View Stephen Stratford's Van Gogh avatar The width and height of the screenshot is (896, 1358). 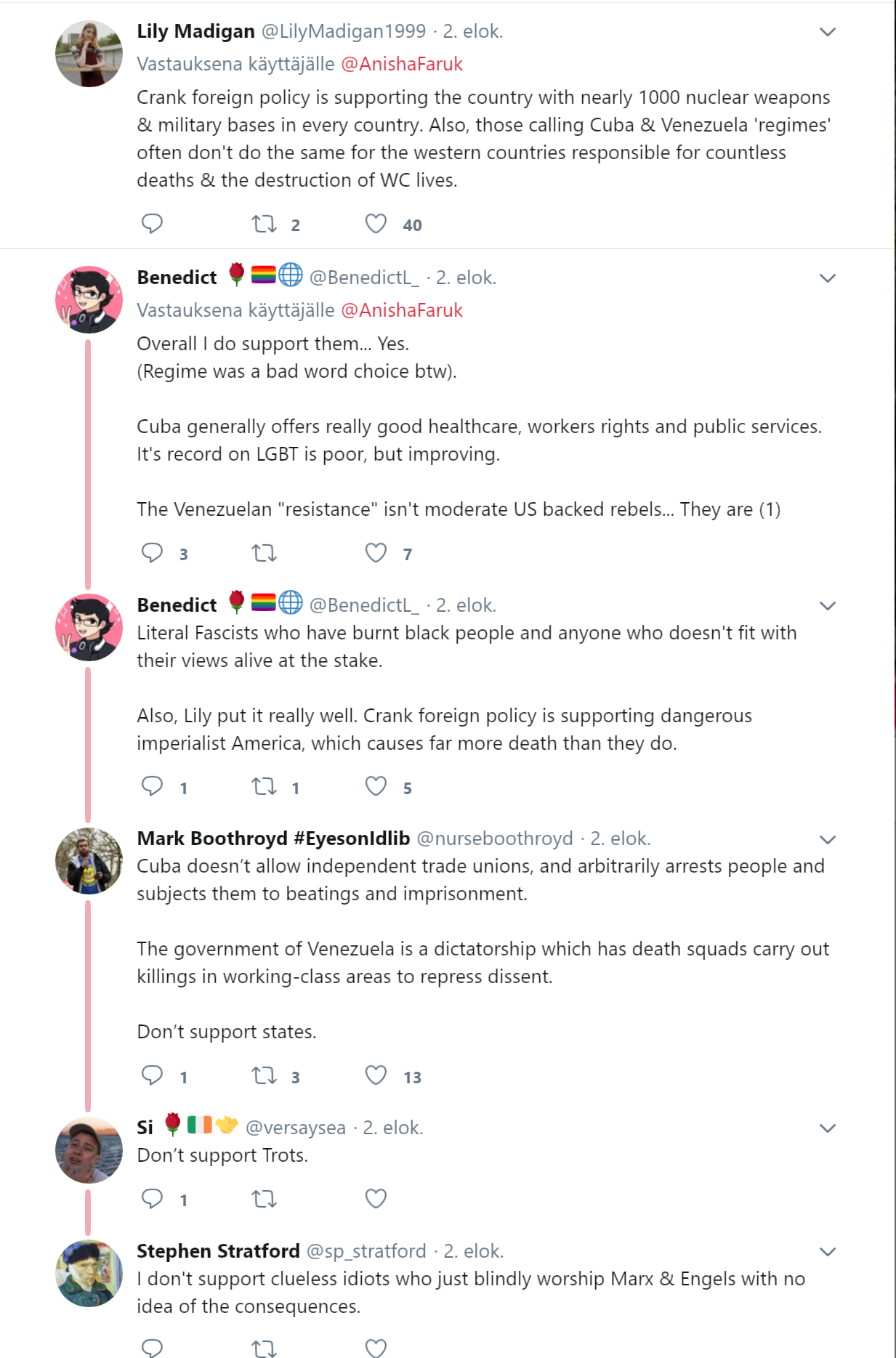(x=89, y=1273)
